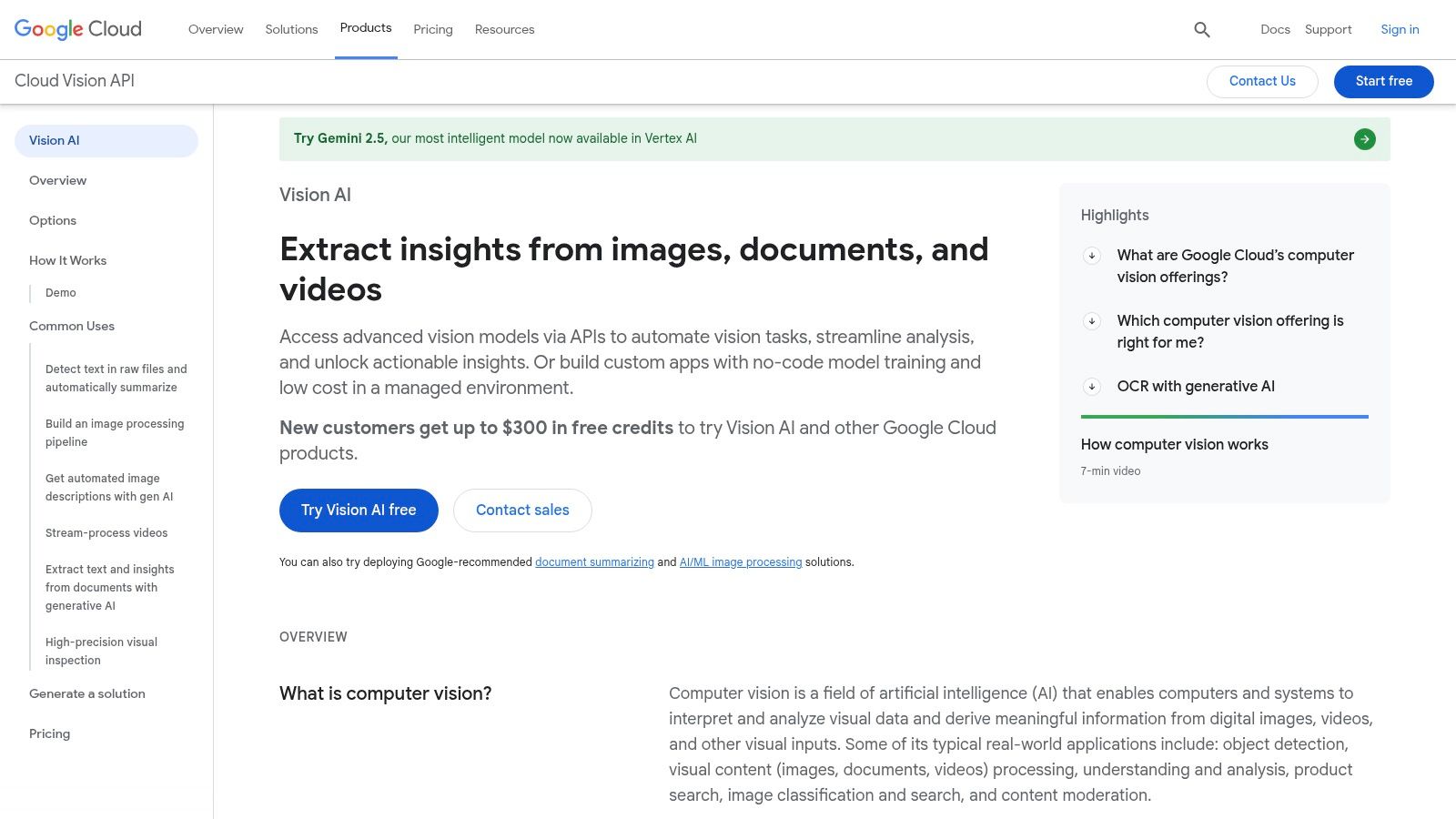Click the Google Cloud logo
1456x819 pixels.
(x=77, y=28)
